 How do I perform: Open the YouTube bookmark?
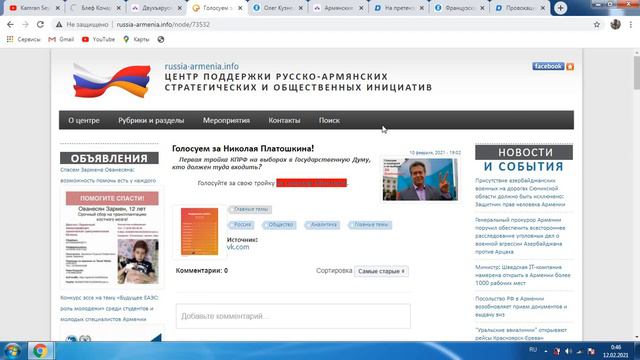coord(98,40)
